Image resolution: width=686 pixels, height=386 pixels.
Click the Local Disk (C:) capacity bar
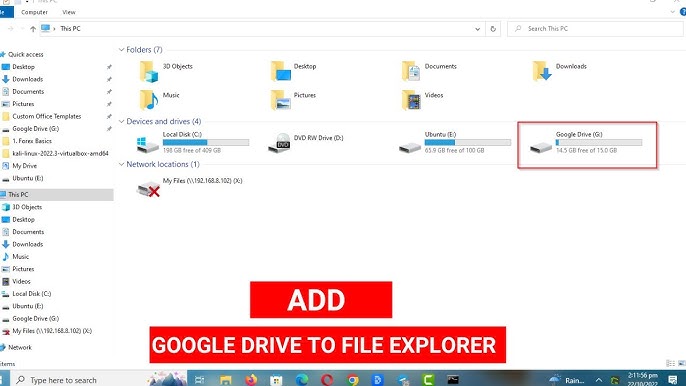tap(206, 142)
